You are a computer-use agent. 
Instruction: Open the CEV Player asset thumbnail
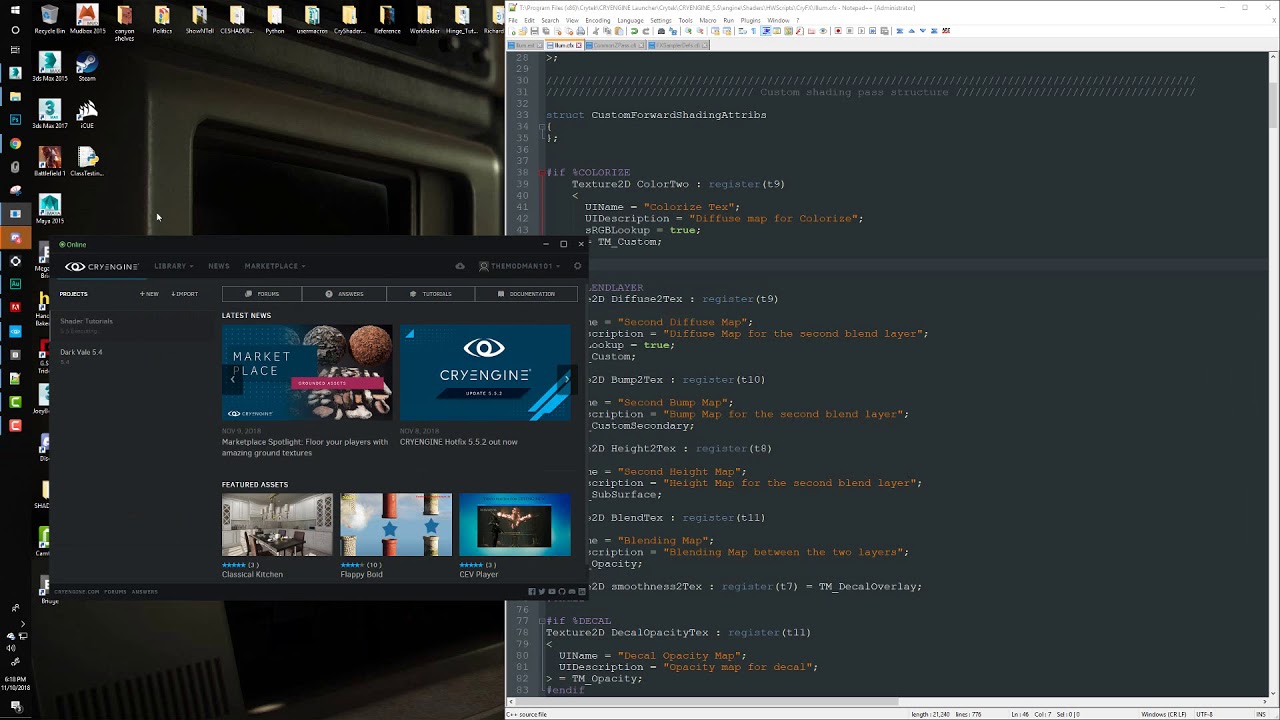tap(515, 524)
